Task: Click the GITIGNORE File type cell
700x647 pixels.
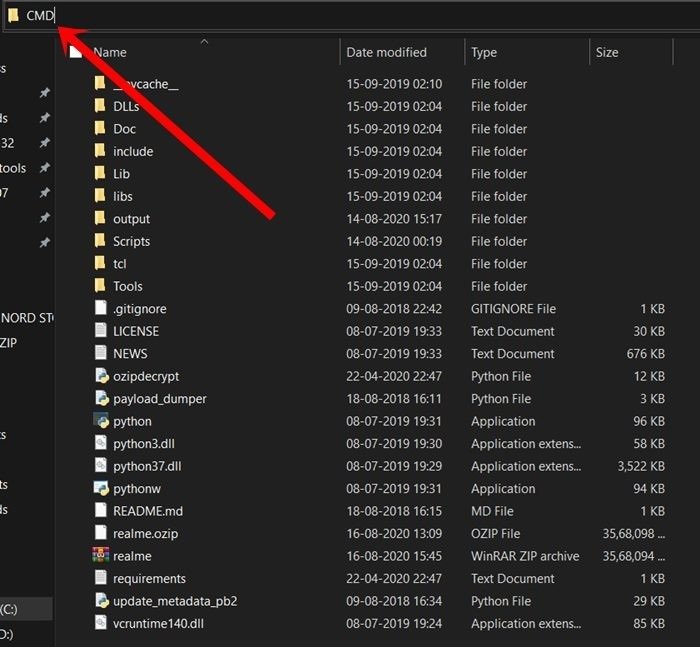Action: point(513,309)
